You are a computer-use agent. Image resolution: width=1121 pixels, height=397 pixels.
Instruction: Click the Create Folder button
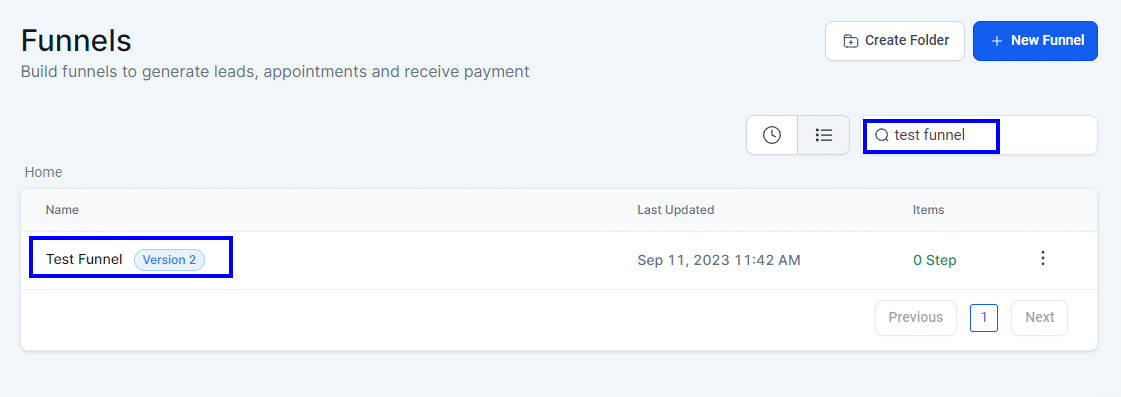pos(894,41)
